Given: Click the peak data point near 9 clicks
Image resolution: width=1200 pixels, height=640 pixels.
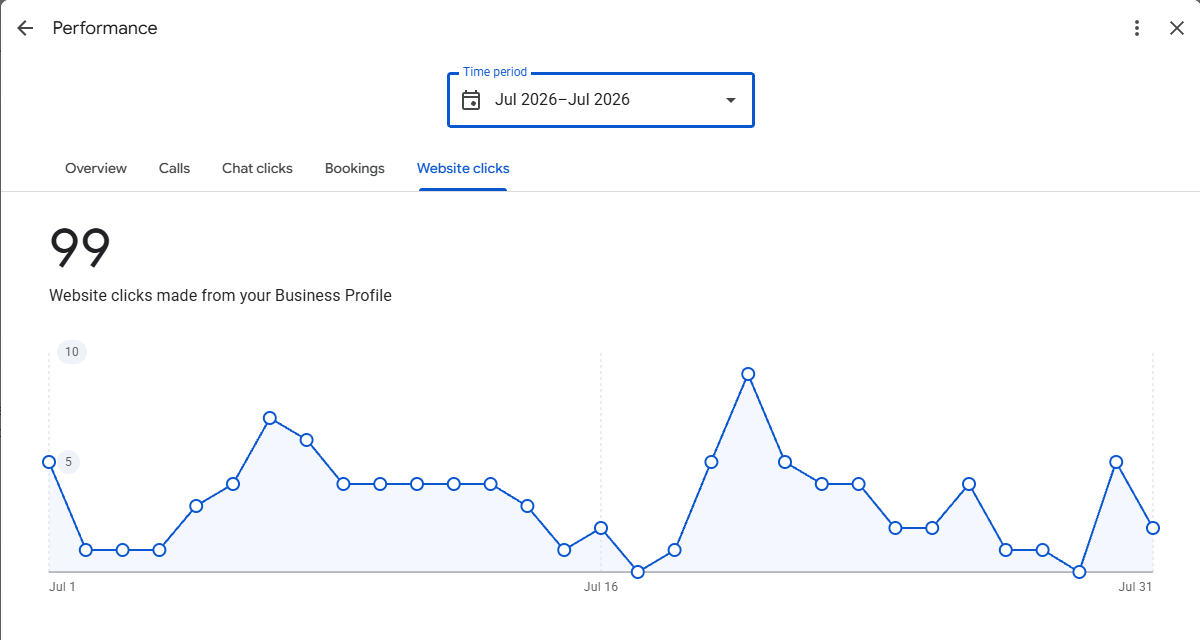Looking at the screenshot, I should click(x=748, y=374).
